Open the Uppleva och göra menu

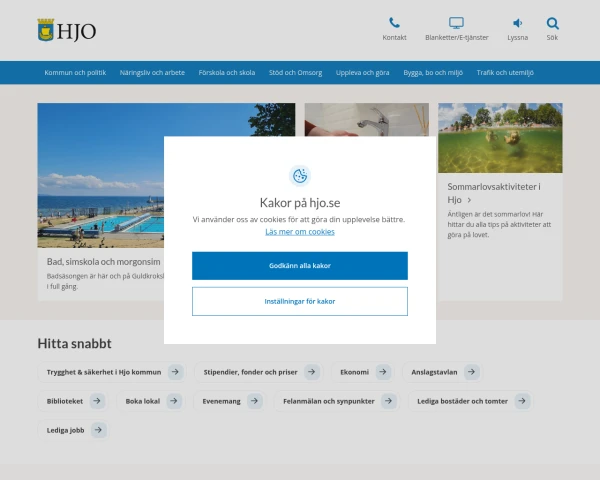(362, 72)
